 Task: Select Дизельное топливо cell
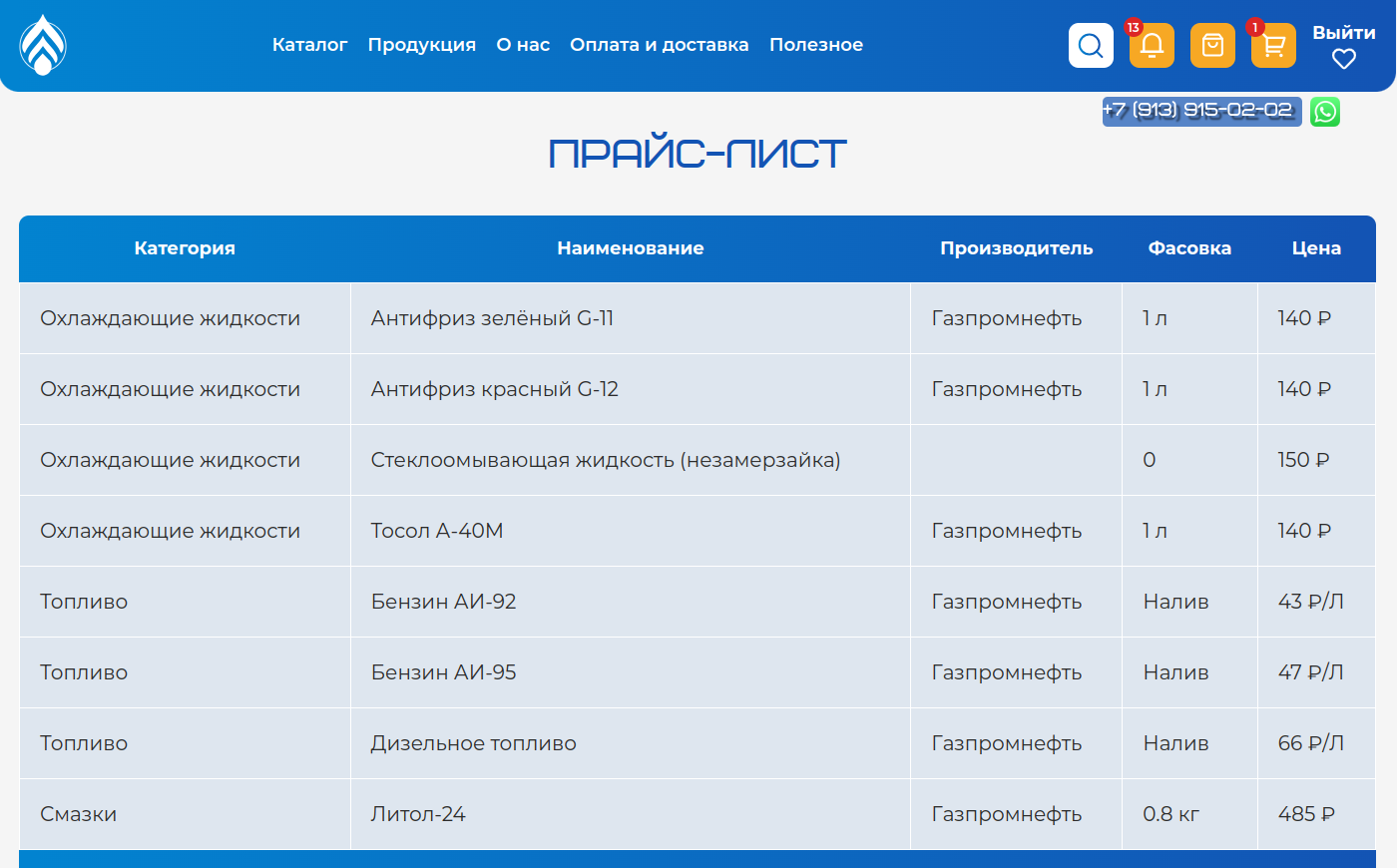click(631, 743)
